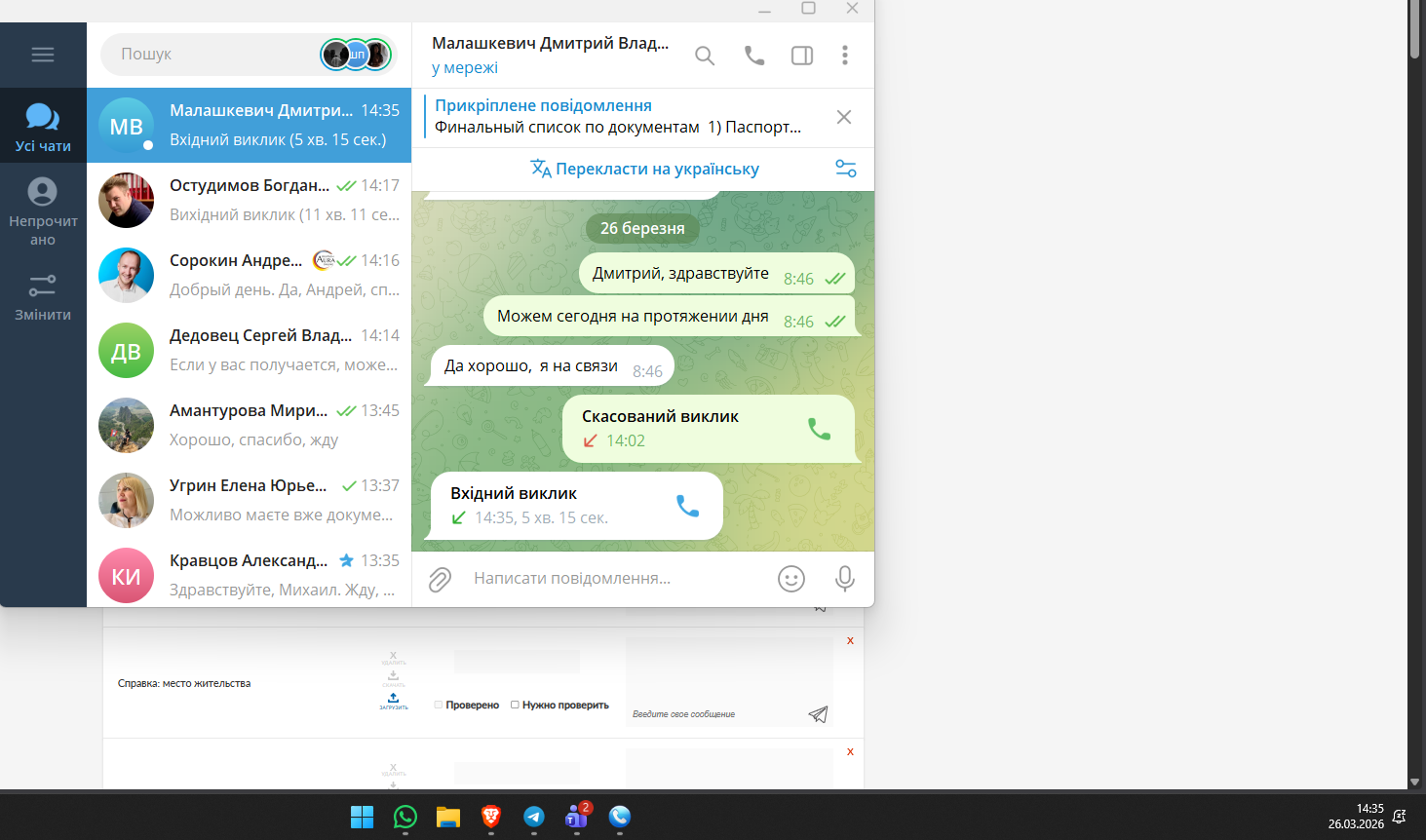Open the Змінити folders settings
This screenshot has width=1426, height=840.
(43, 297)
